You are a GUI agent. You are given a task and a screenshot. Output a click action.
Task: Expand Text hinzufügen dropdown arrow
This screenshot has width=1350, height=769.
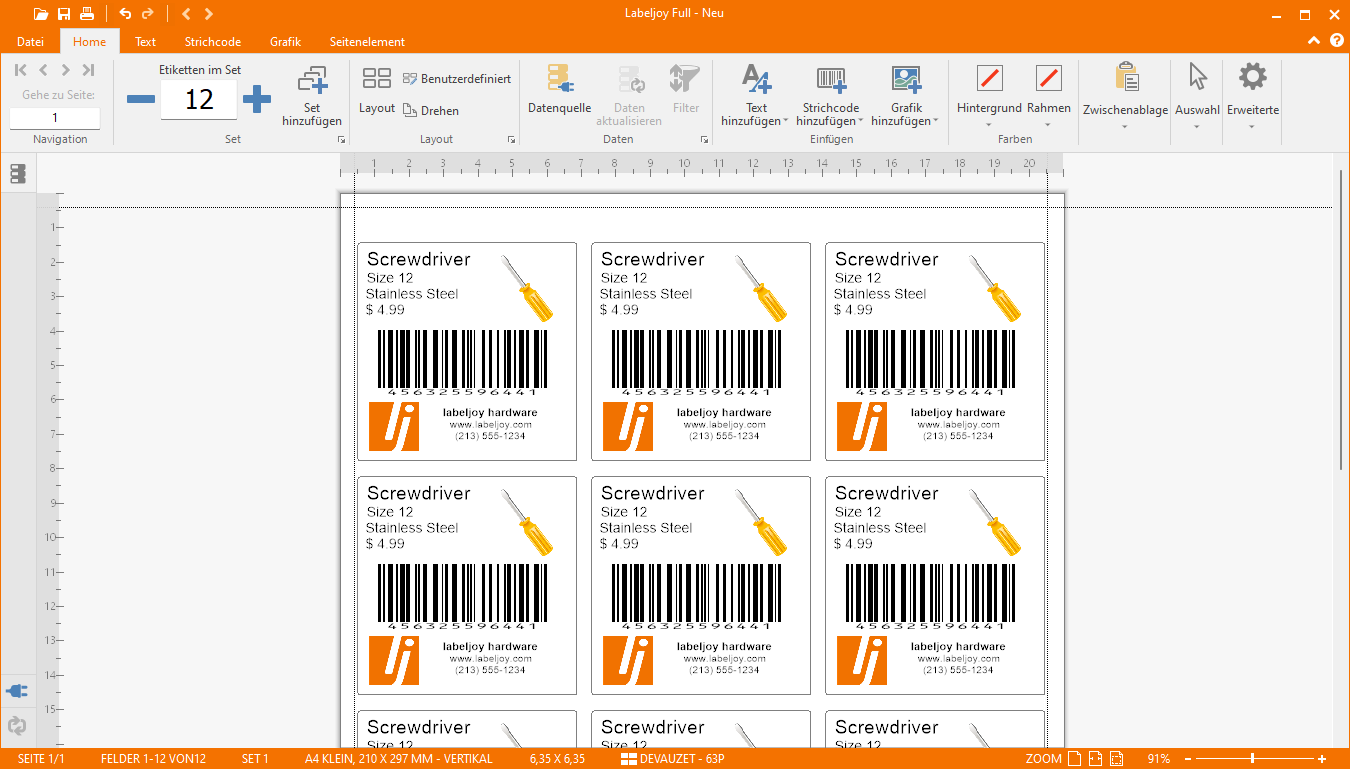pyautogui.click(x=786, y=121)
